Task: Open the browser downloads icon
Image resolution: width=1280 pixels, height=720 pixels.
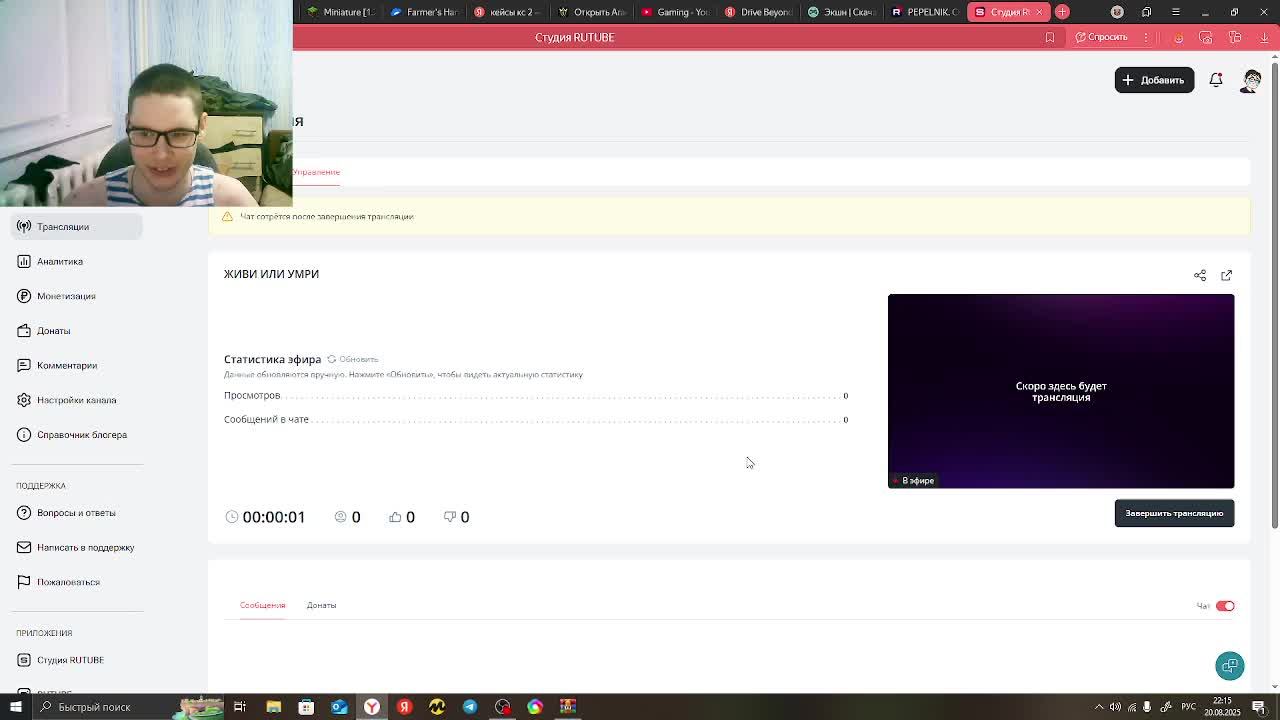Action: pyautogui.click(x=1264, y=37)
